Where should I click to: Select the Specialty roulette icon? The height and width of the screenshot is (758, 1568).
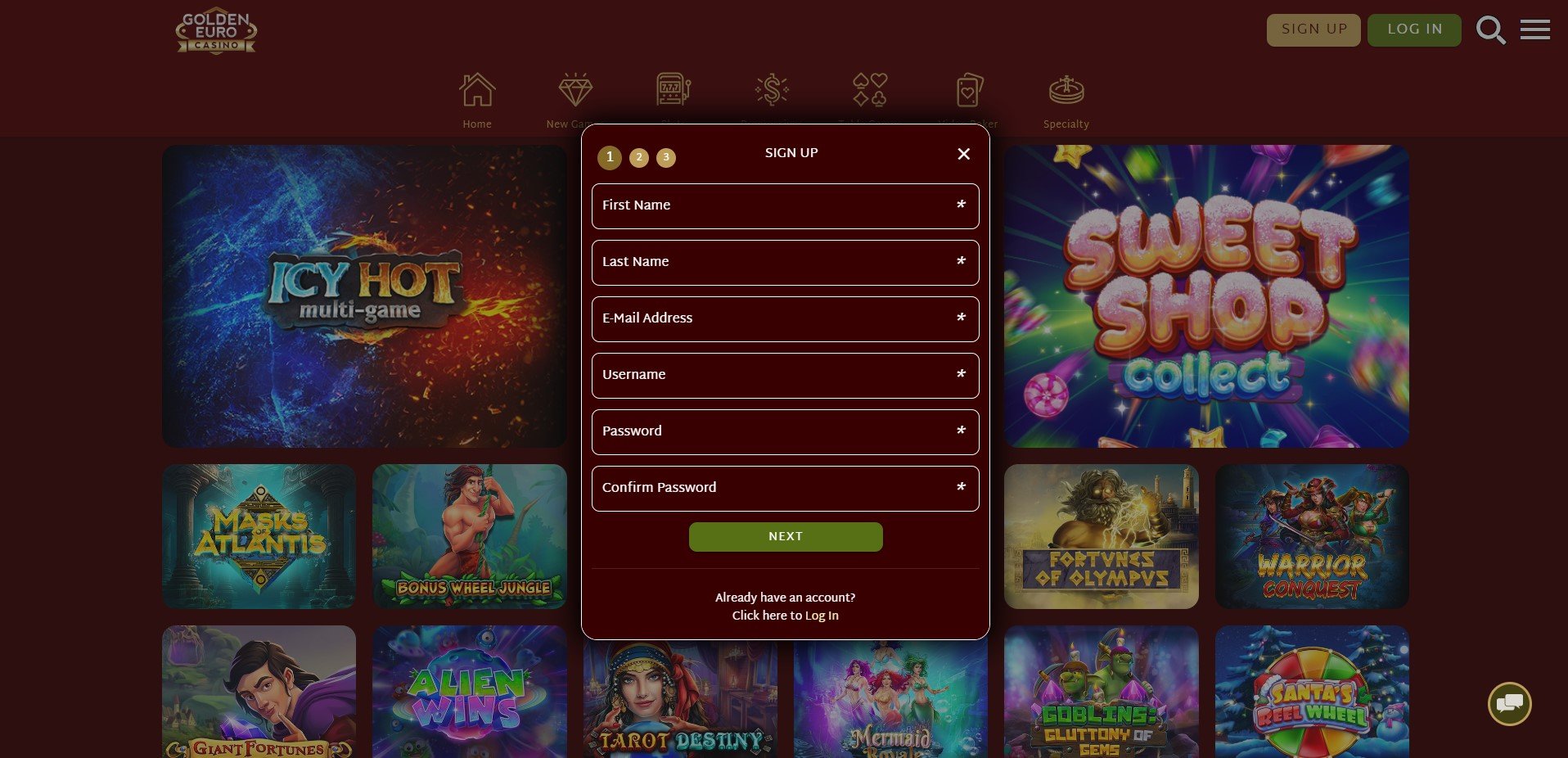pyautogui.click(x=1066, y=90)
